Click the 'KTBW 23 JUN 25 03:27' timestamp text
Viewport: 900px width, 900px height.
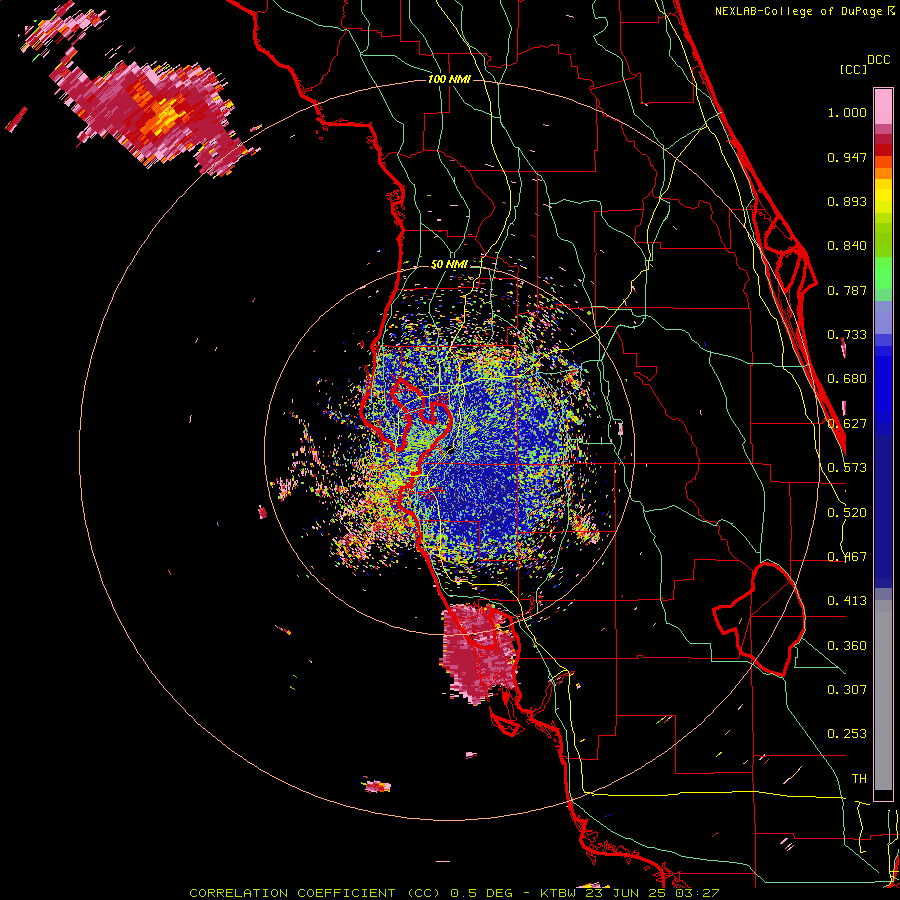pyautogui.click(x=630, y=893)
